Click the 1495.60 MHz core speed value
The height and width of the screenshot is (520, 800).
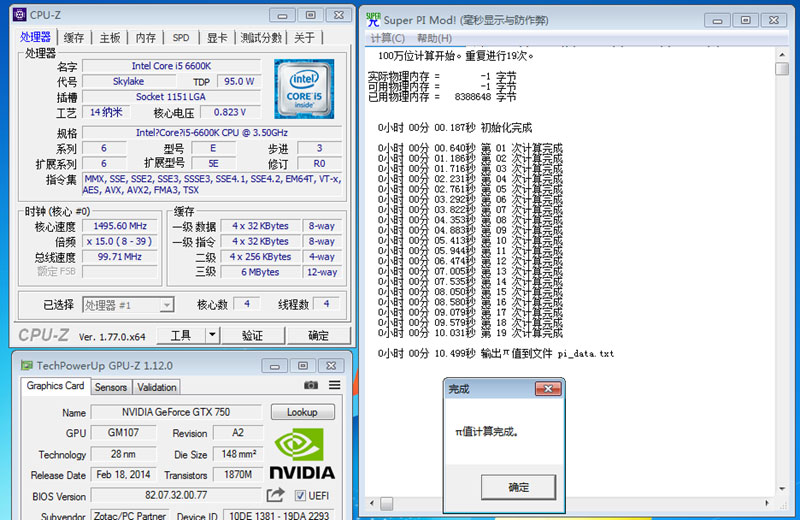[120, 226]
